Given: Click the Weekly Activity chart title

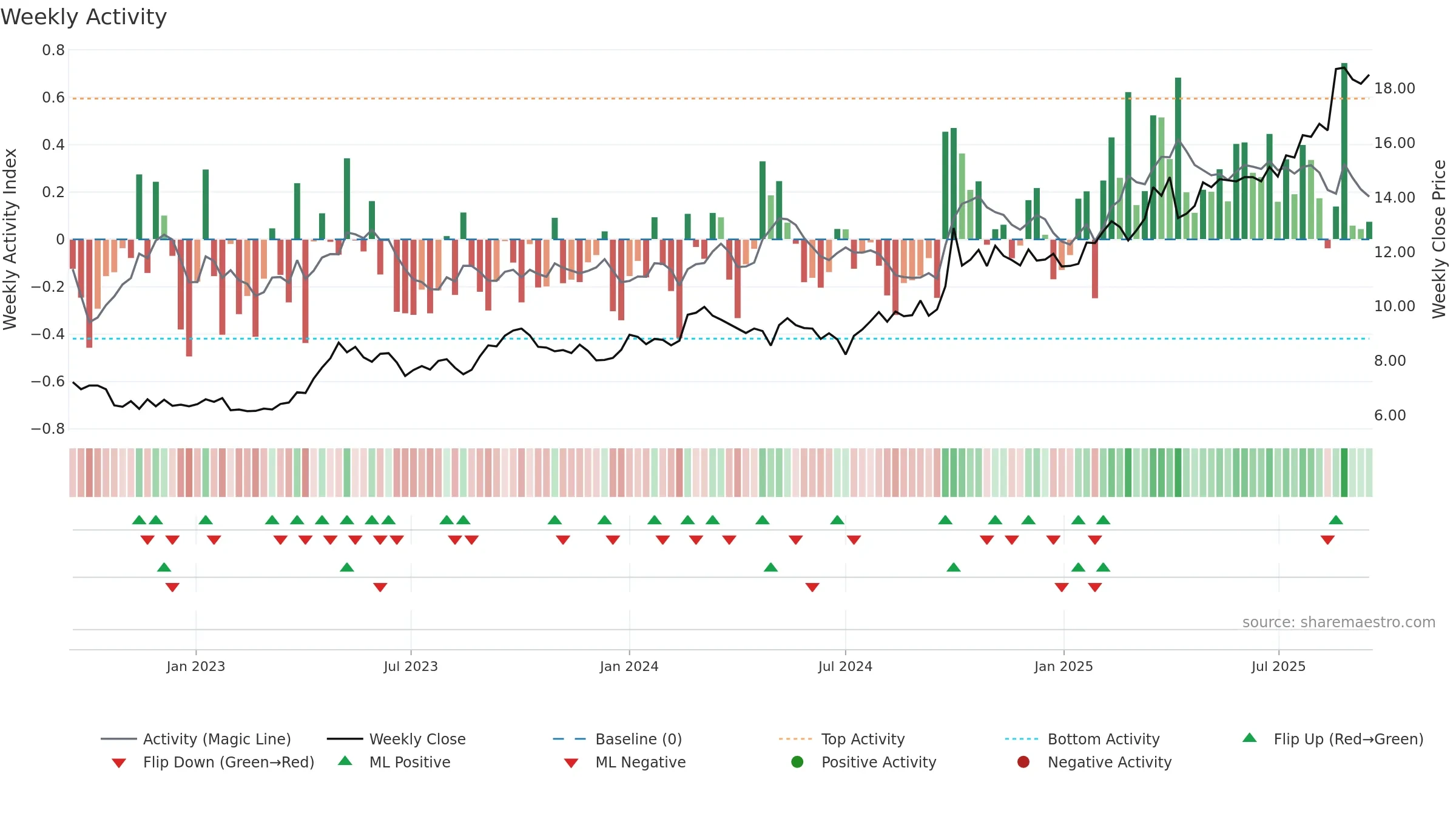Looking at the screenshot, I should click(x=84, y=17).
